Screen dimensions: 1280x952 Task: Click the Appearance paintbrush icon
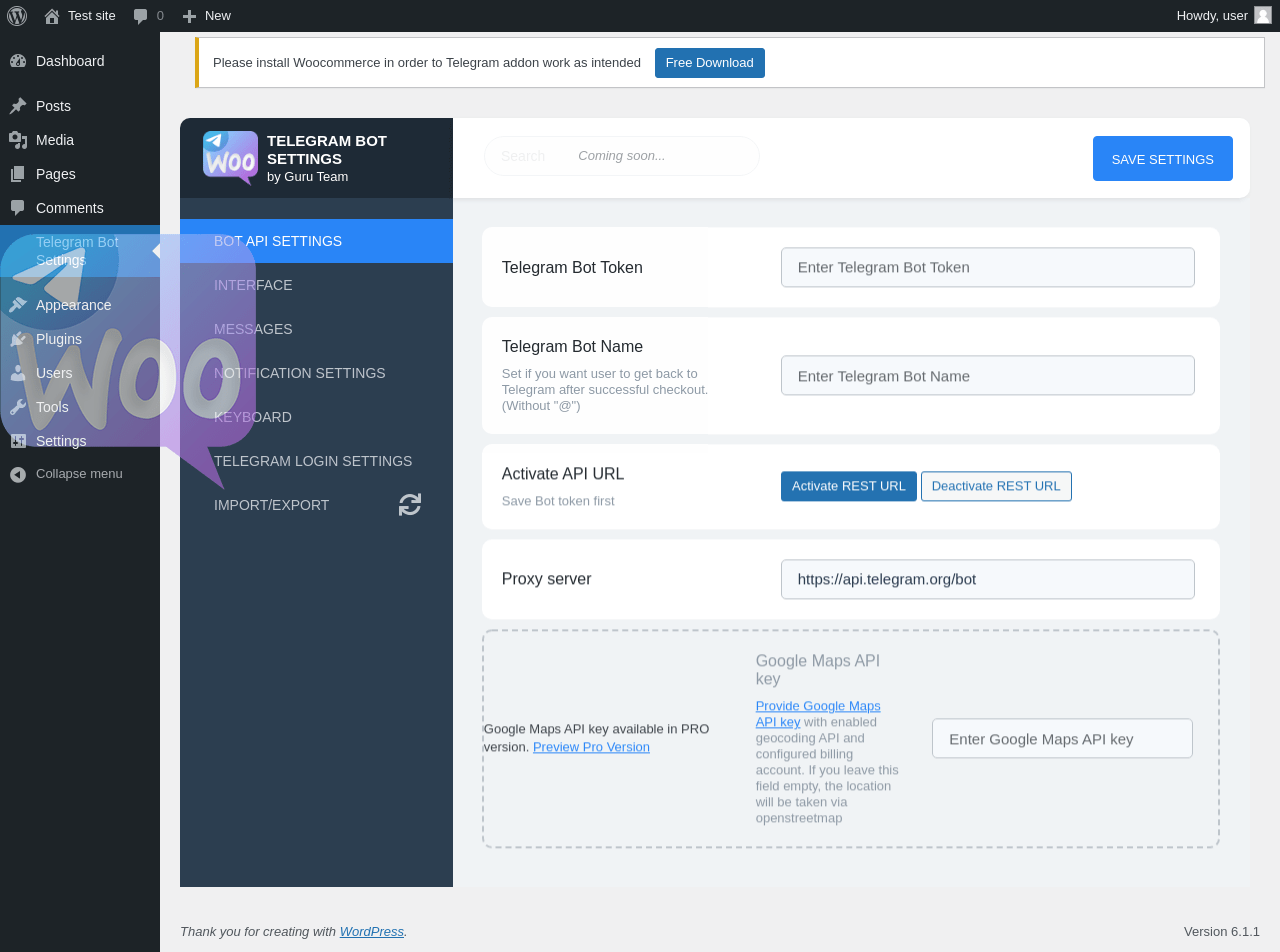tap(18, 305)
